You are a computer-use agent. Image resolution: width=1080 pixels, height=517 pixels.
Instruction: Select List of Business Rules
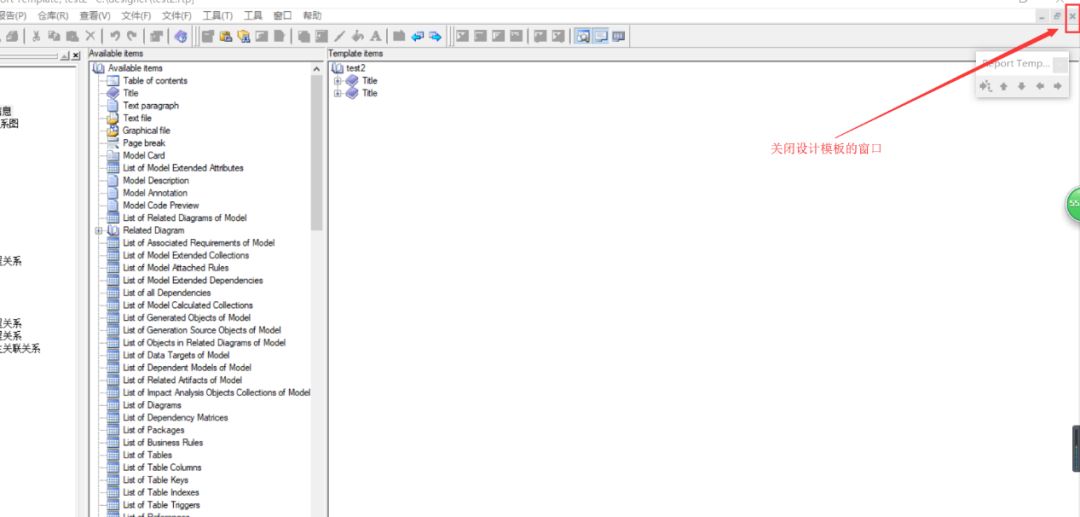click(163, 443)
